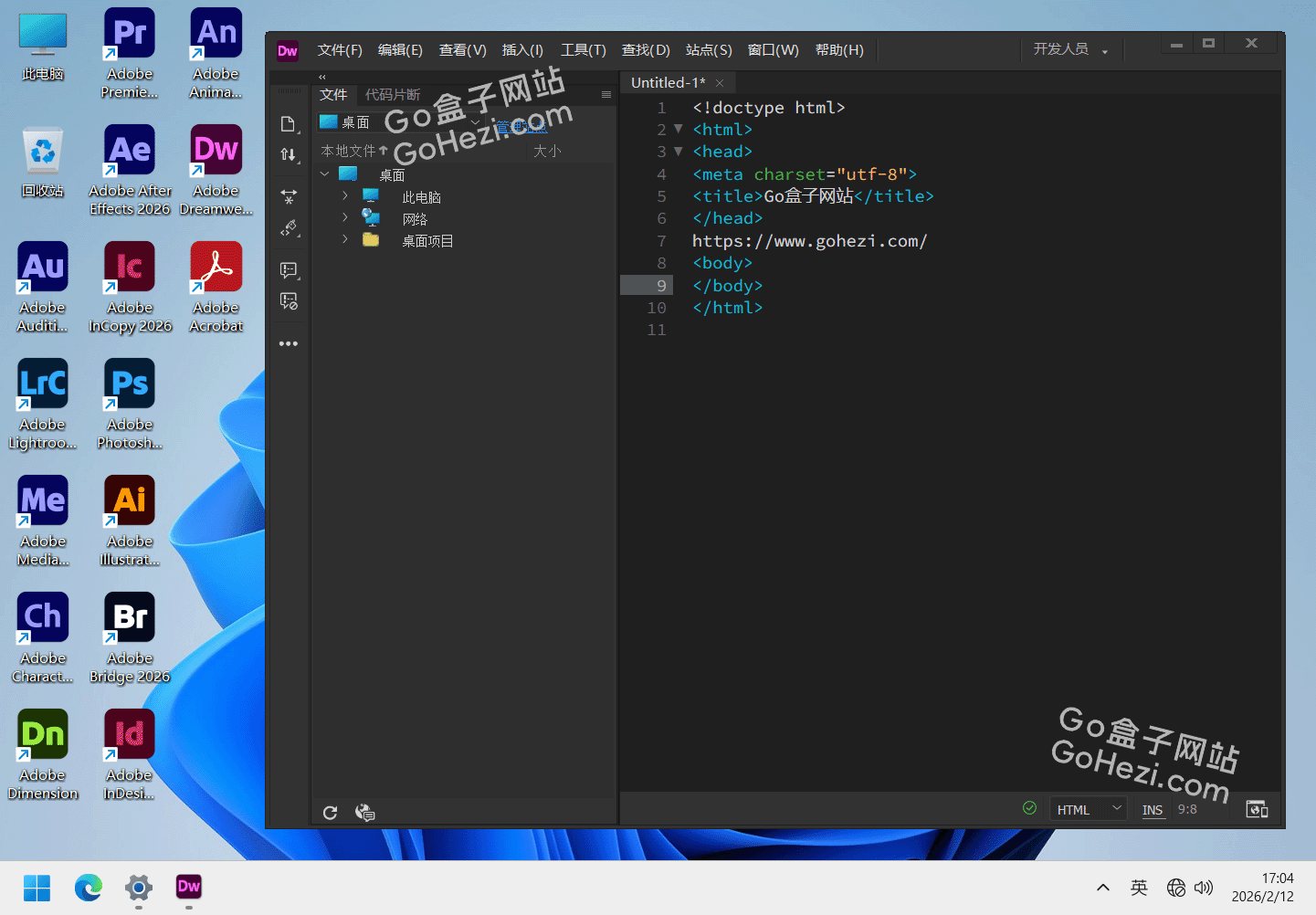Open the 文件(F) menu
The image size is (1316, 915).
[x=340, y=50]
